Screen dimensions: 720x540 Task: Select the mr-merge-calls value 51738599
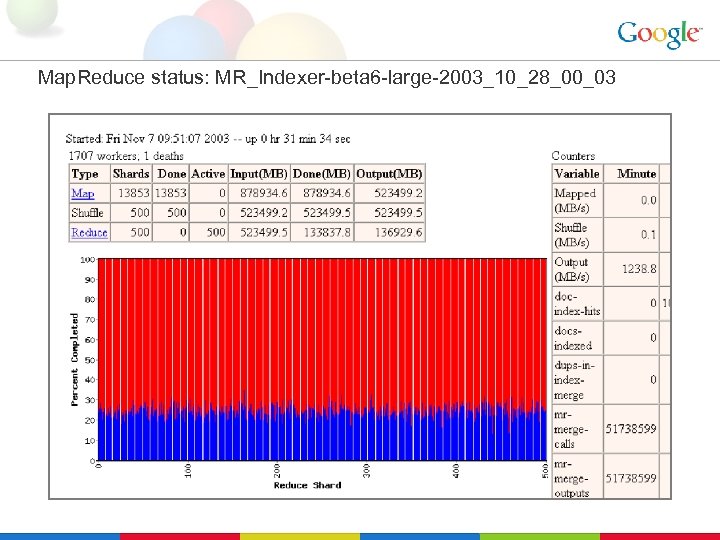[631, 429]
